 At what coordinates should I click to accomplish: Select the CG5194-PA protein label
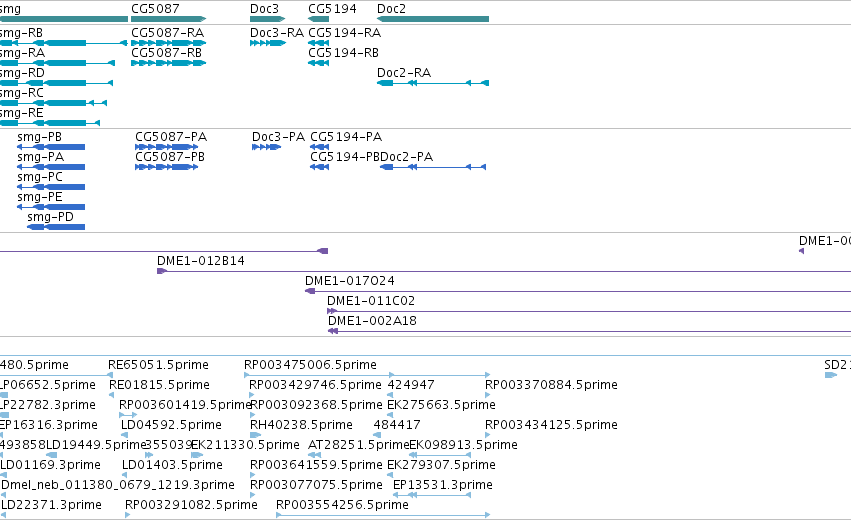(x=346, y=137)
